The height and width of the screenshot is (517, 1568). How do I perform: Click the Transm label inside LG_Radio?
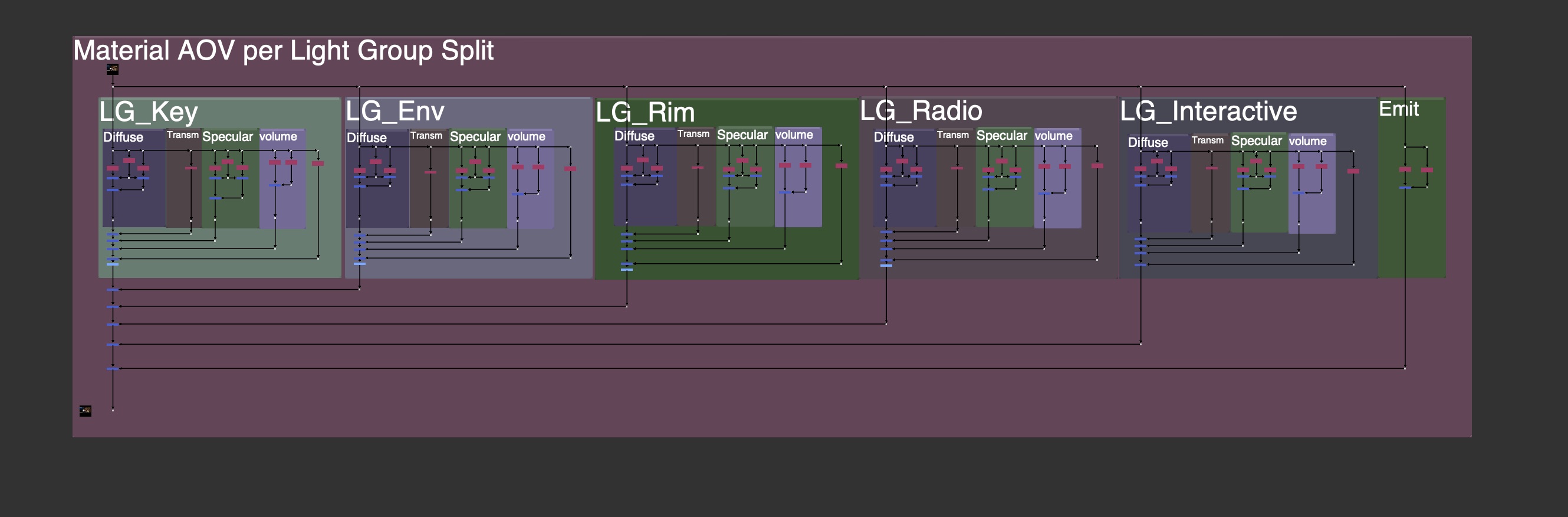click(952, 135)
